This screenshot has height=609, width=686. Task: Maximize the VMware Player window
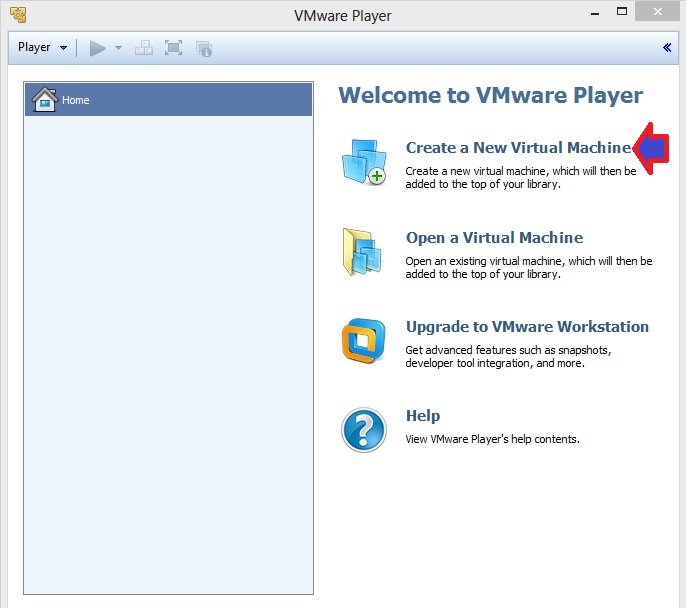point(622,12)
